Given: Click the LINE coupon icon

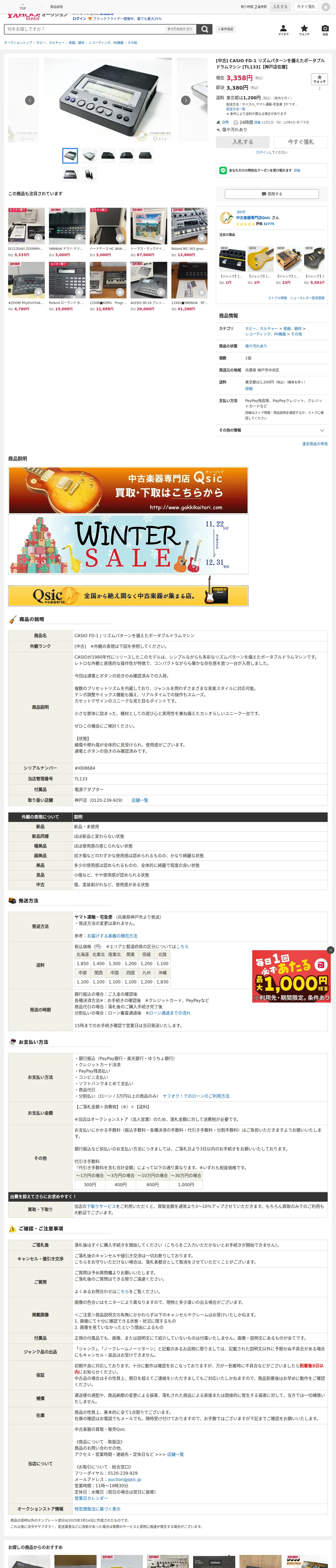Looking at the screenshot, I should pos(223,170).
